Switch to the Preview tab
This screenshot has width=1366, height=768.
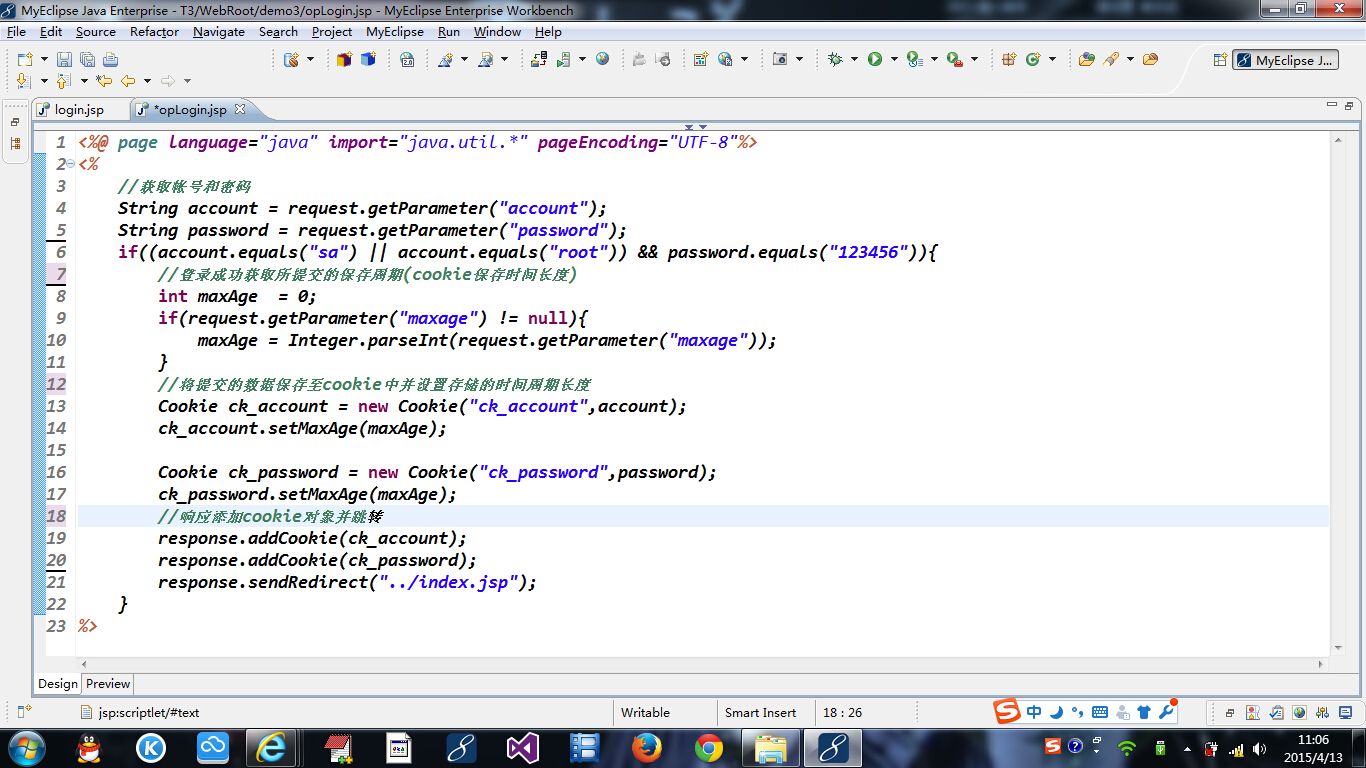[108, 684]
